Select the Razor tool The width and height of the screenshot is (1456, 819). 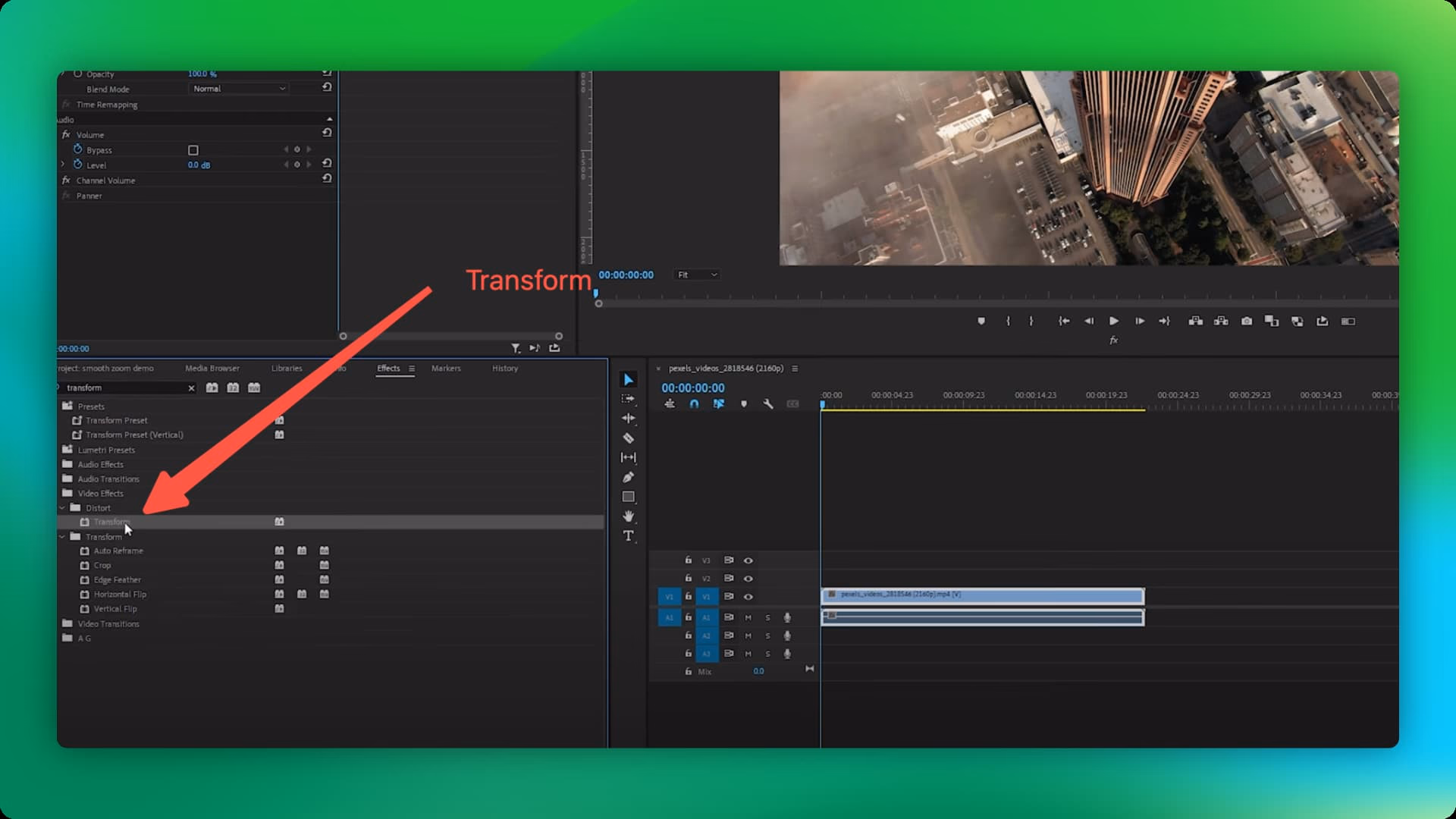click(x=628, y=438)
